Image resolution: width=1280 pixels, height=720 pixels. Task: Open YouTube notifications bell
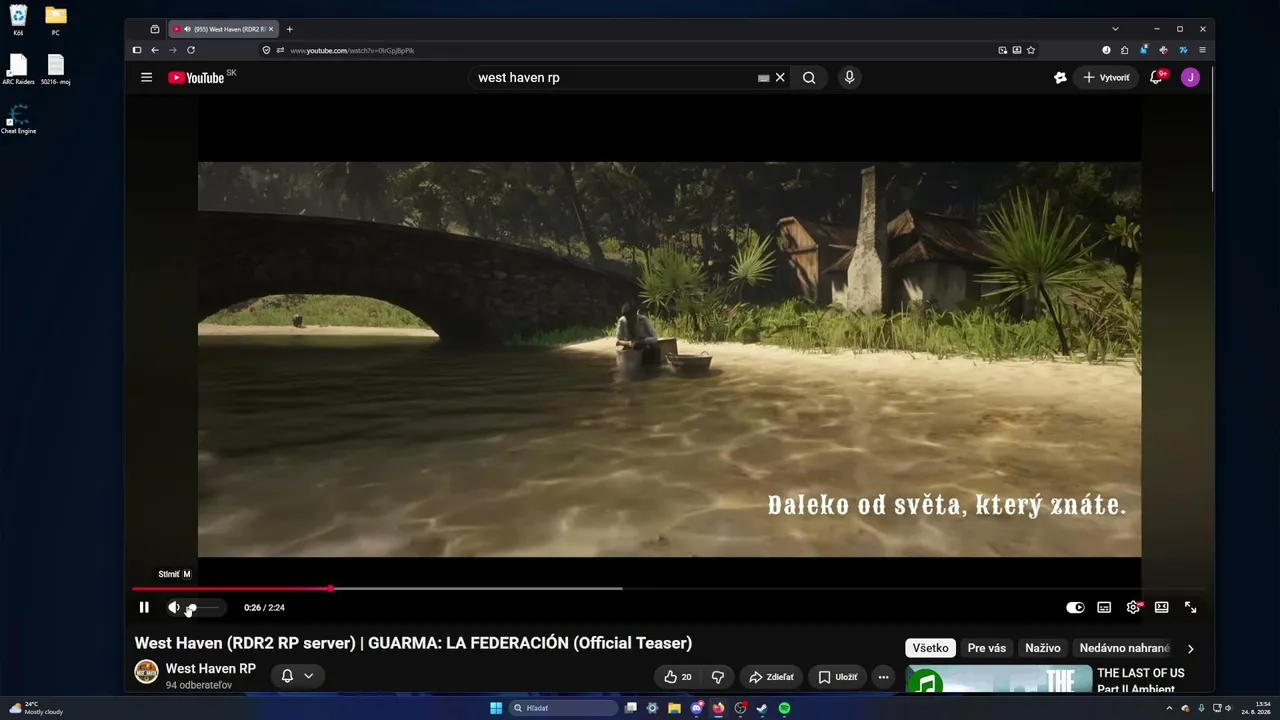pos(1156,77)
